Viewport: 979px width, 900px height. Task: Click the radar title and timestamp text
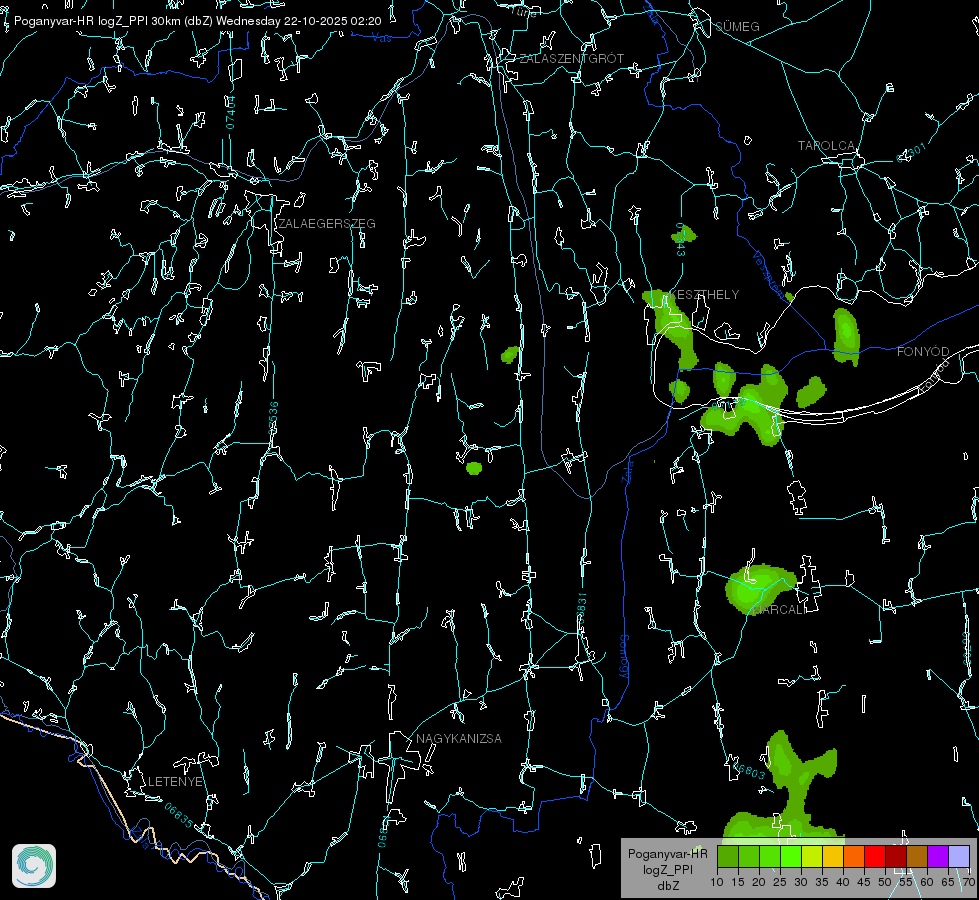(x=197, y=21)
